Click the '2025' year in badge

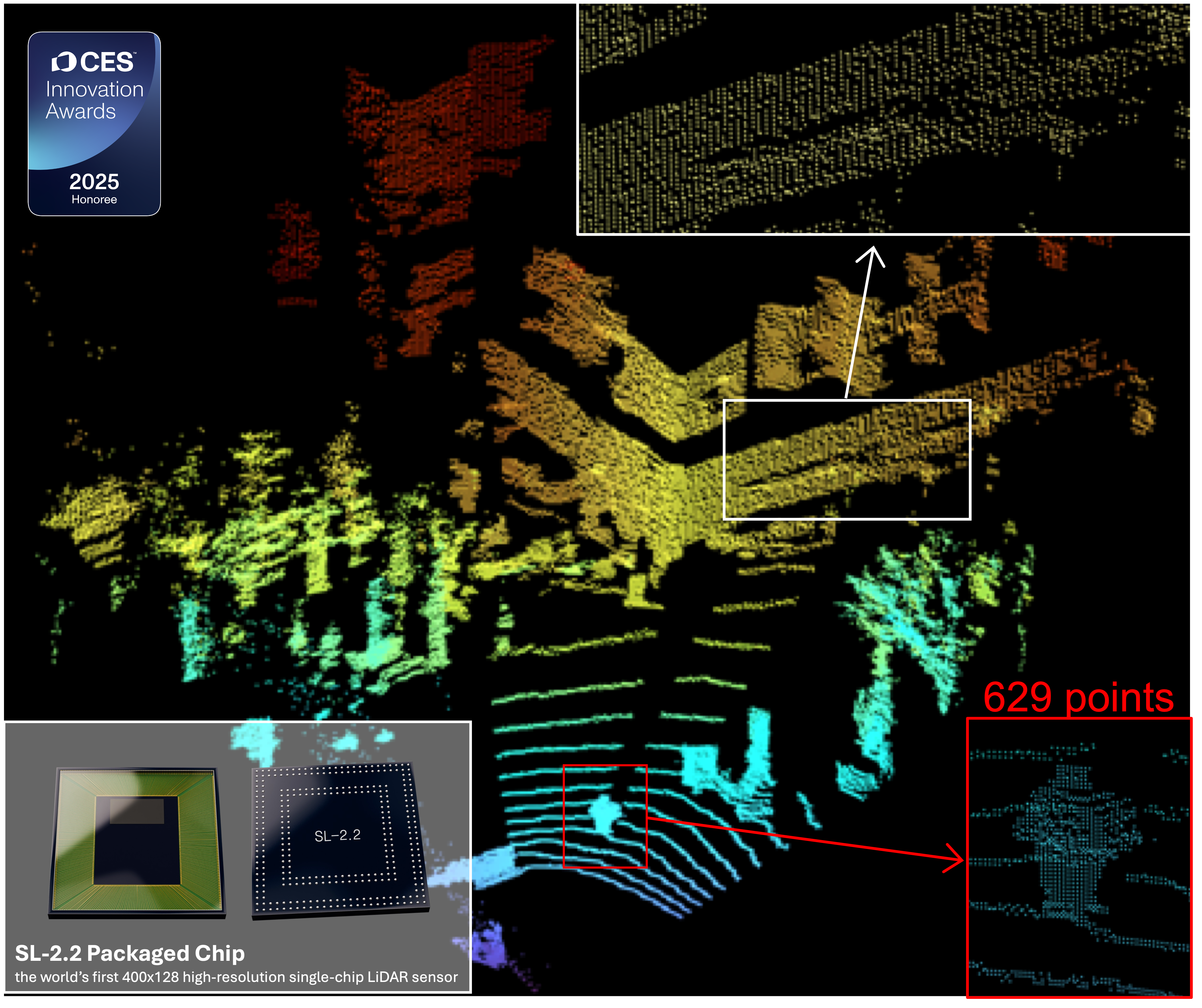tap(94, 182)
